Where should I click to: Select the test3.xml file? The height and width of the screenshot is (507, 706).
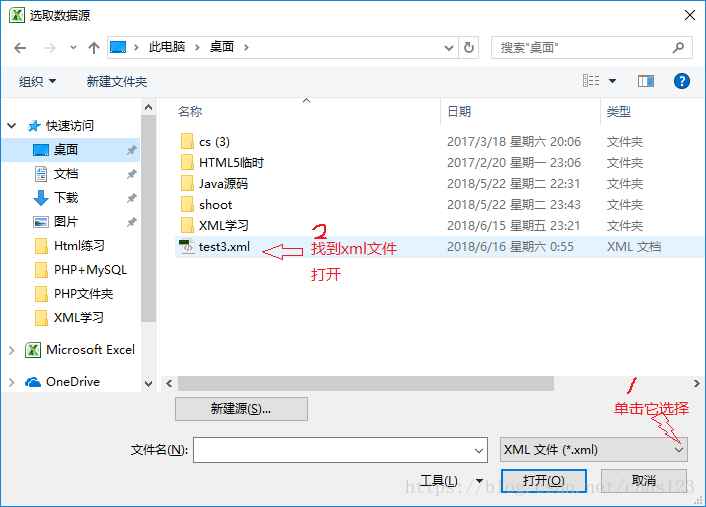click(224, 247)
